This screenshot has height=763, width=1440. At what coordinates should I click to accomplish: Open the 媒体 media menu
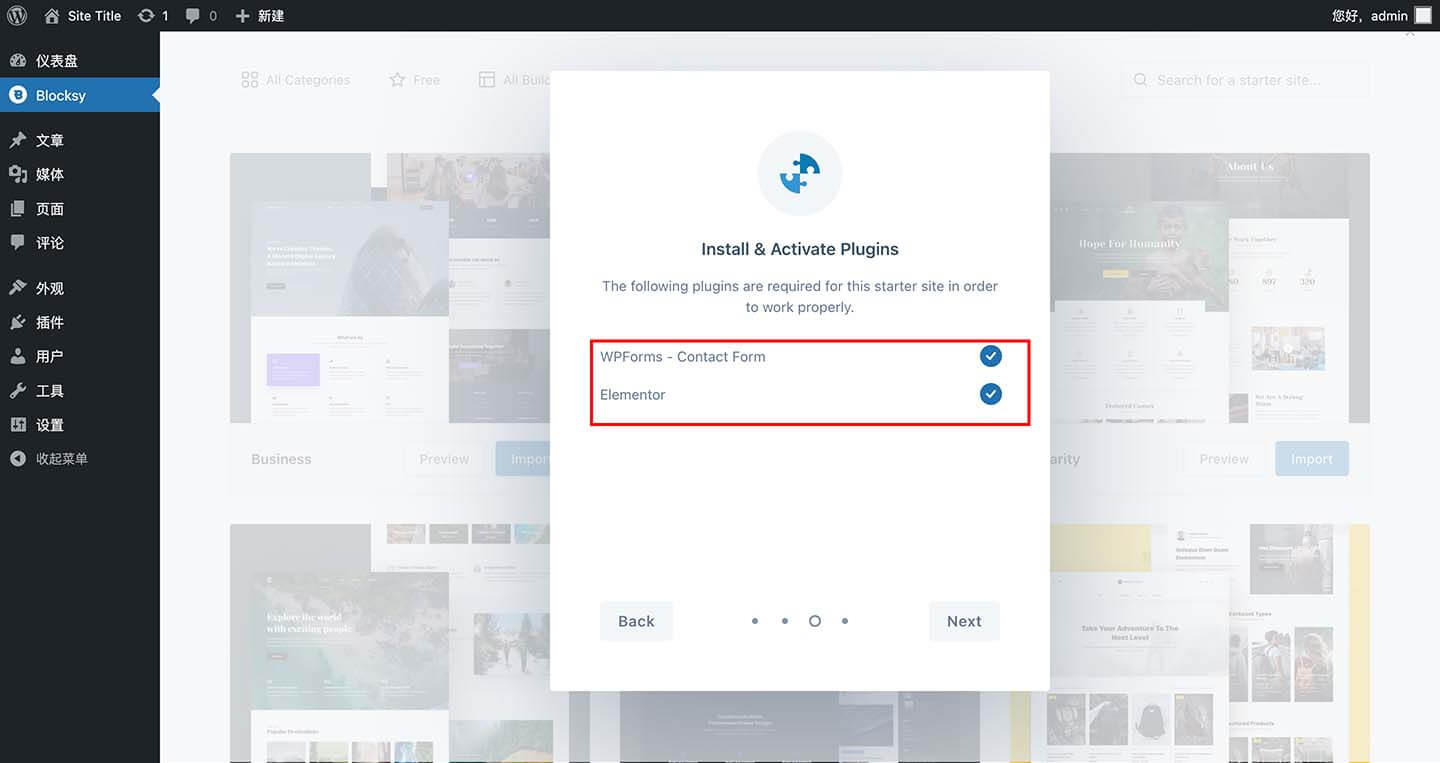point(80,174)
